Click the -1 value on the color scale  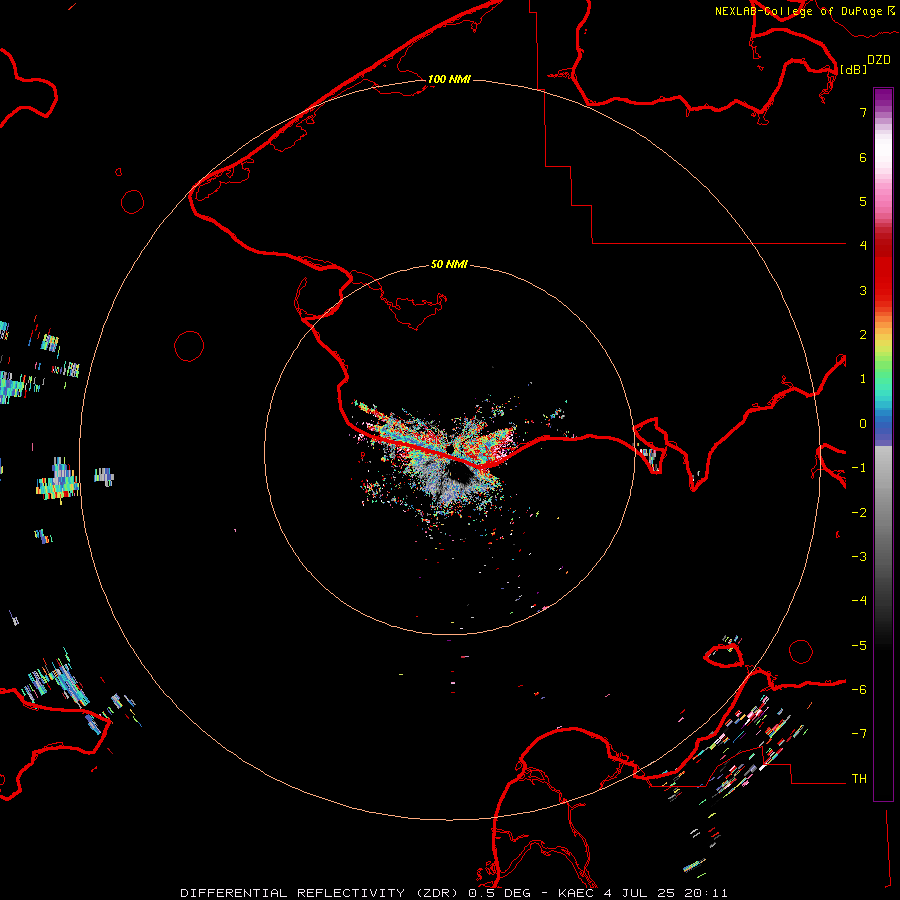tap(859, 468)
